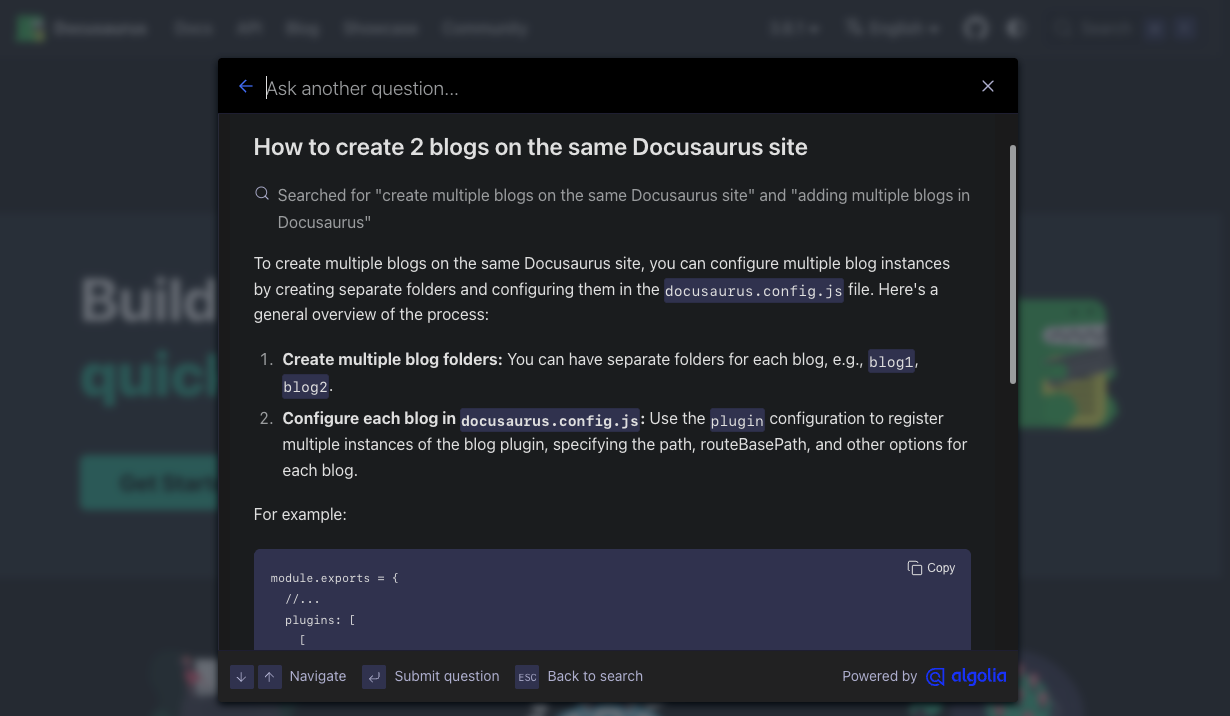This screenshot has height=716, width=1230.
Task: Click the Algolia logo in the modal footer
Action: [966, 676]
